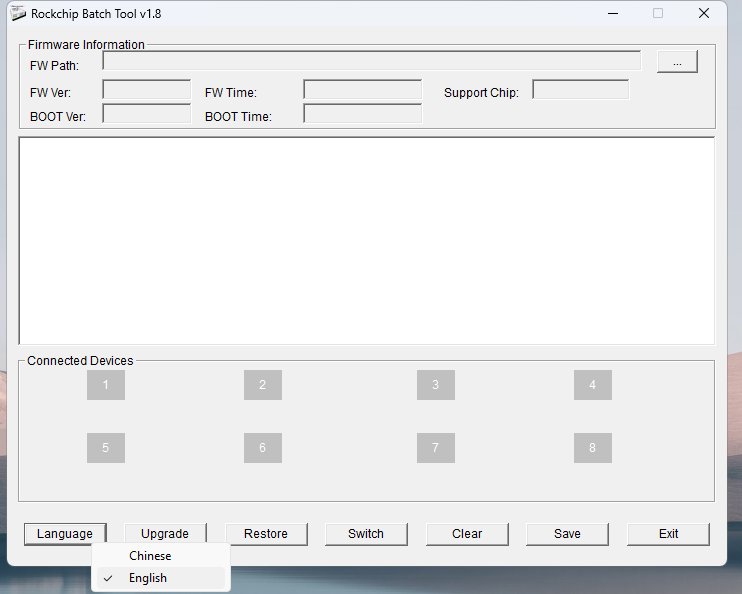This screenshot has width=742, height=594.
Task: Clear the log with Clear button
Action: coord(467,534)
